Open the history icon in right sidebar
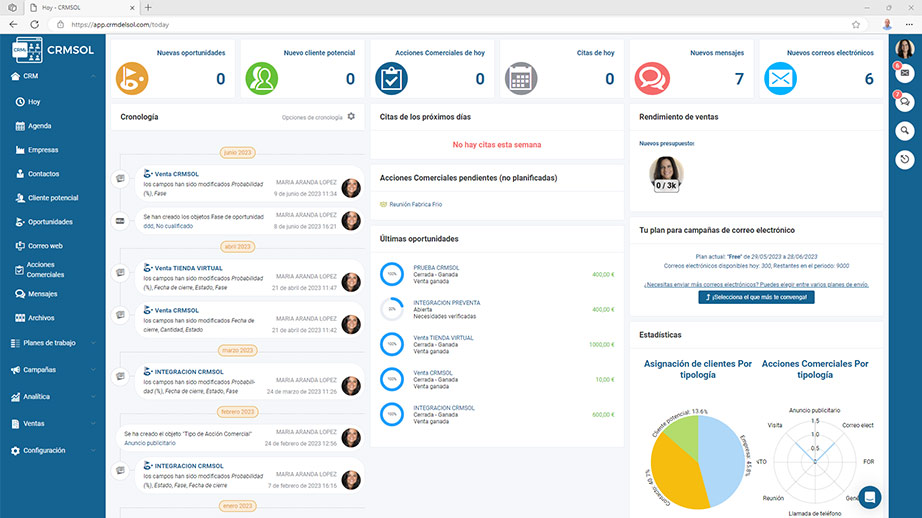922x518 pixels. tap(904, 158)
